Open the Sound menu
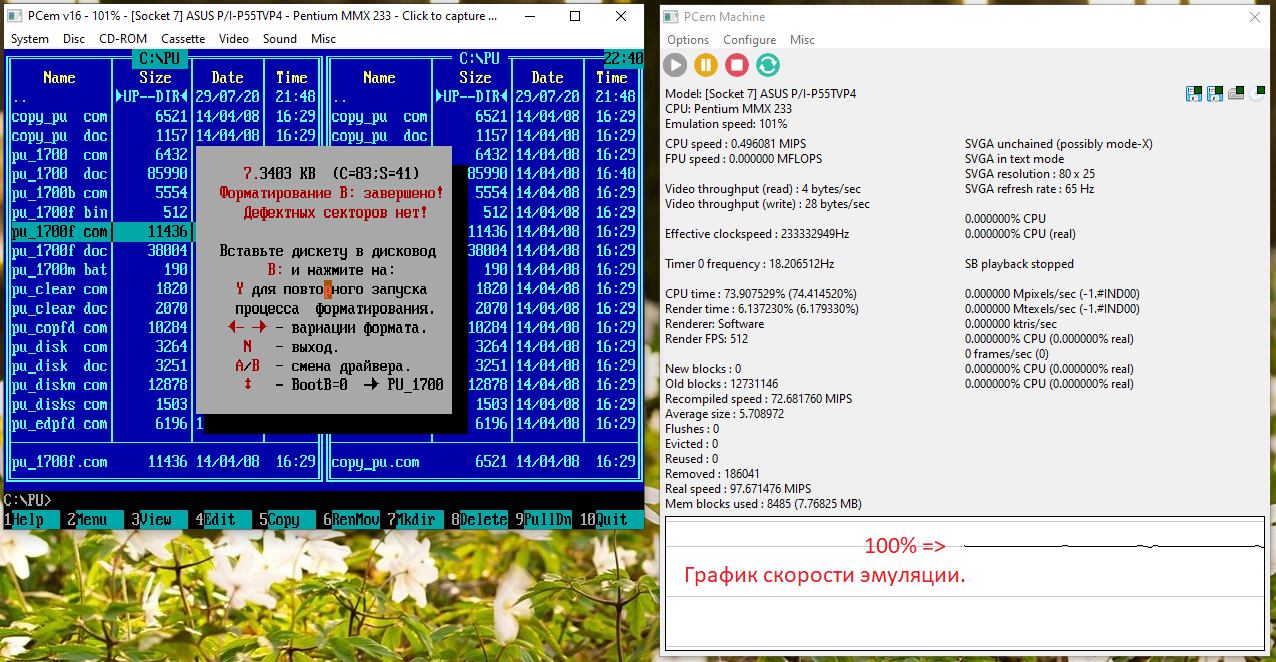Image resolution: width=1276 pixels, height=662 pixels. [x=280, y=39]
